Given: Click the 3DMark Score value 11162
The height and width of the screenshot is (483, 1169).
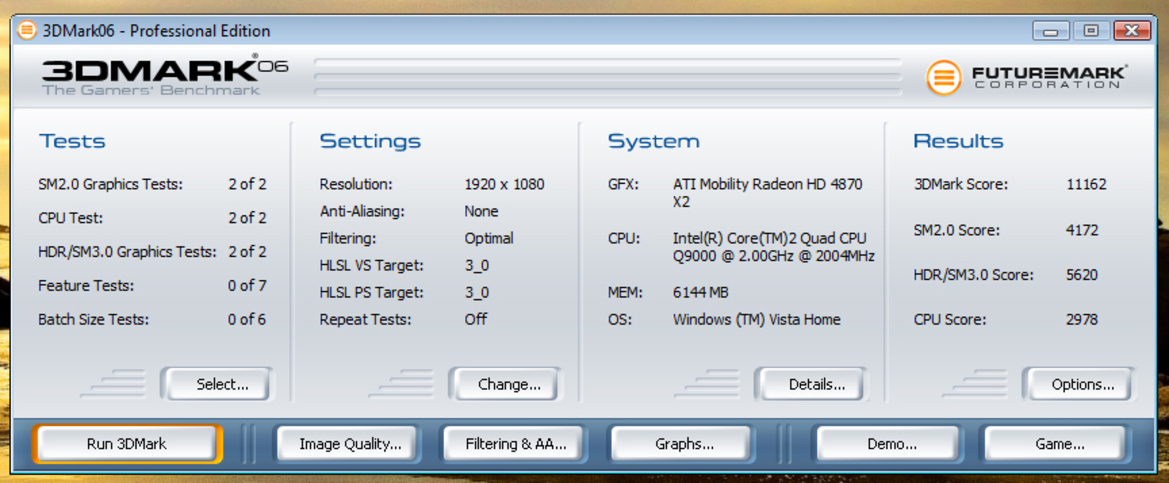Looking at the screenshot, I should click(x=1086, y=185).
